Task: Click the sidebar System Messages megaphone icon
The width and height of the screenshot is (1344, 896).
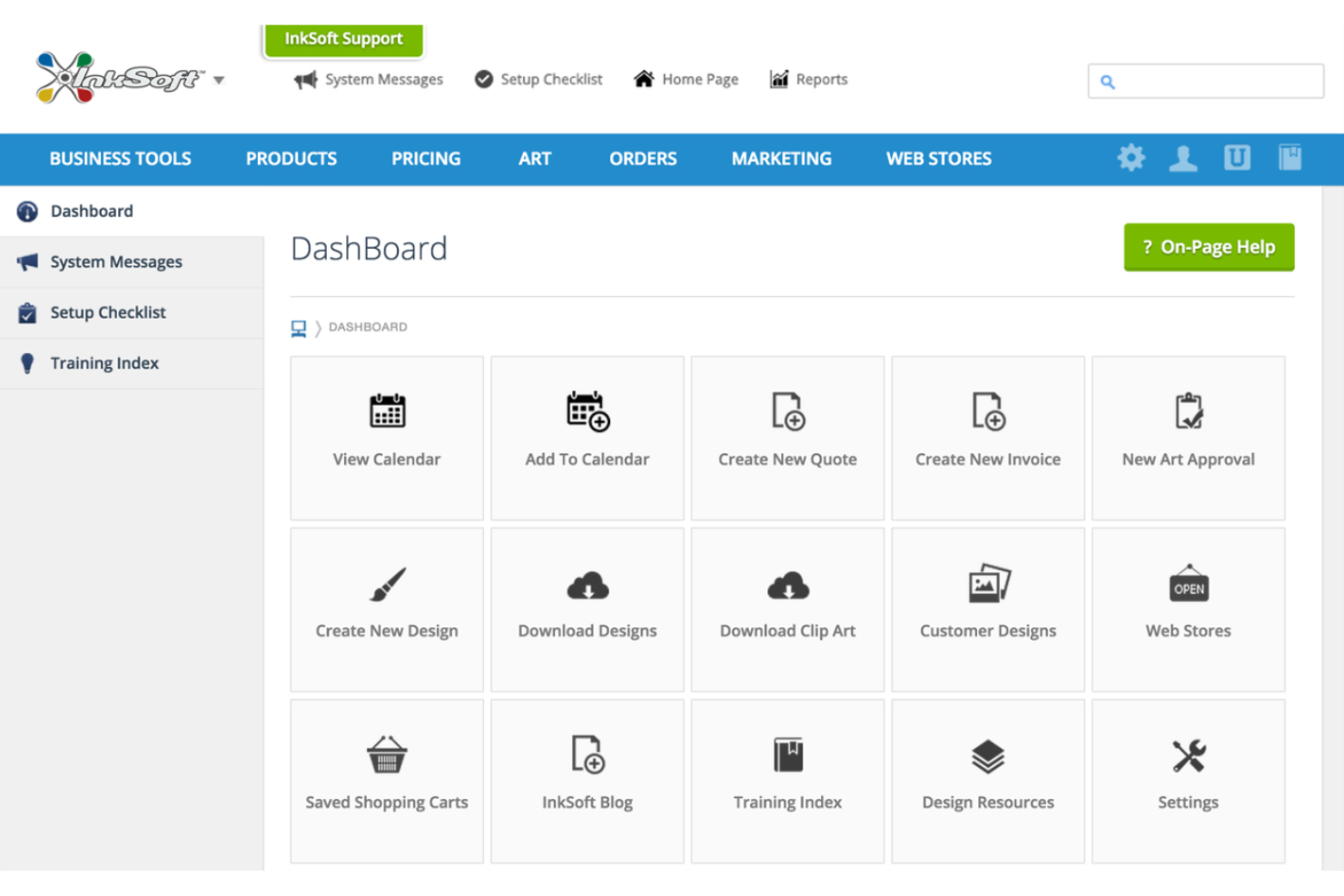Action: tap(27, 262)
